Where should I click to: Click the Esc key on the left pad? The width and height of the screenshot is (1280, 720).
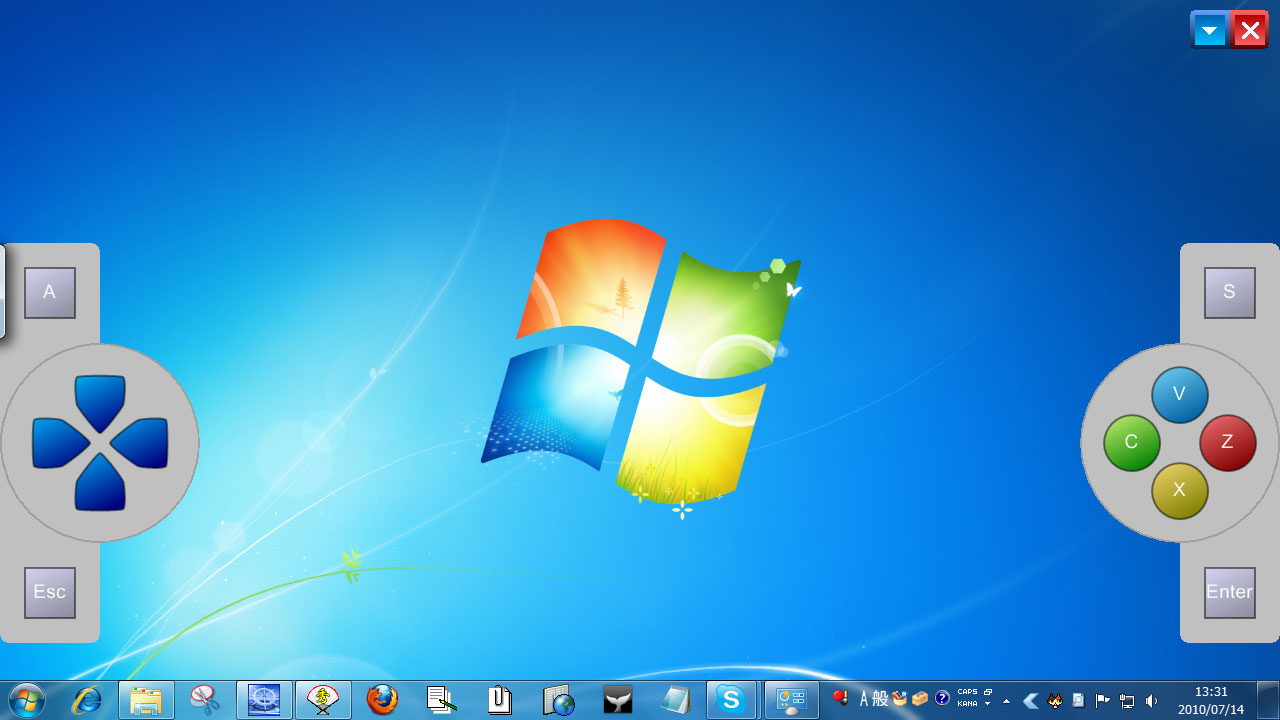tap(50, 592)
